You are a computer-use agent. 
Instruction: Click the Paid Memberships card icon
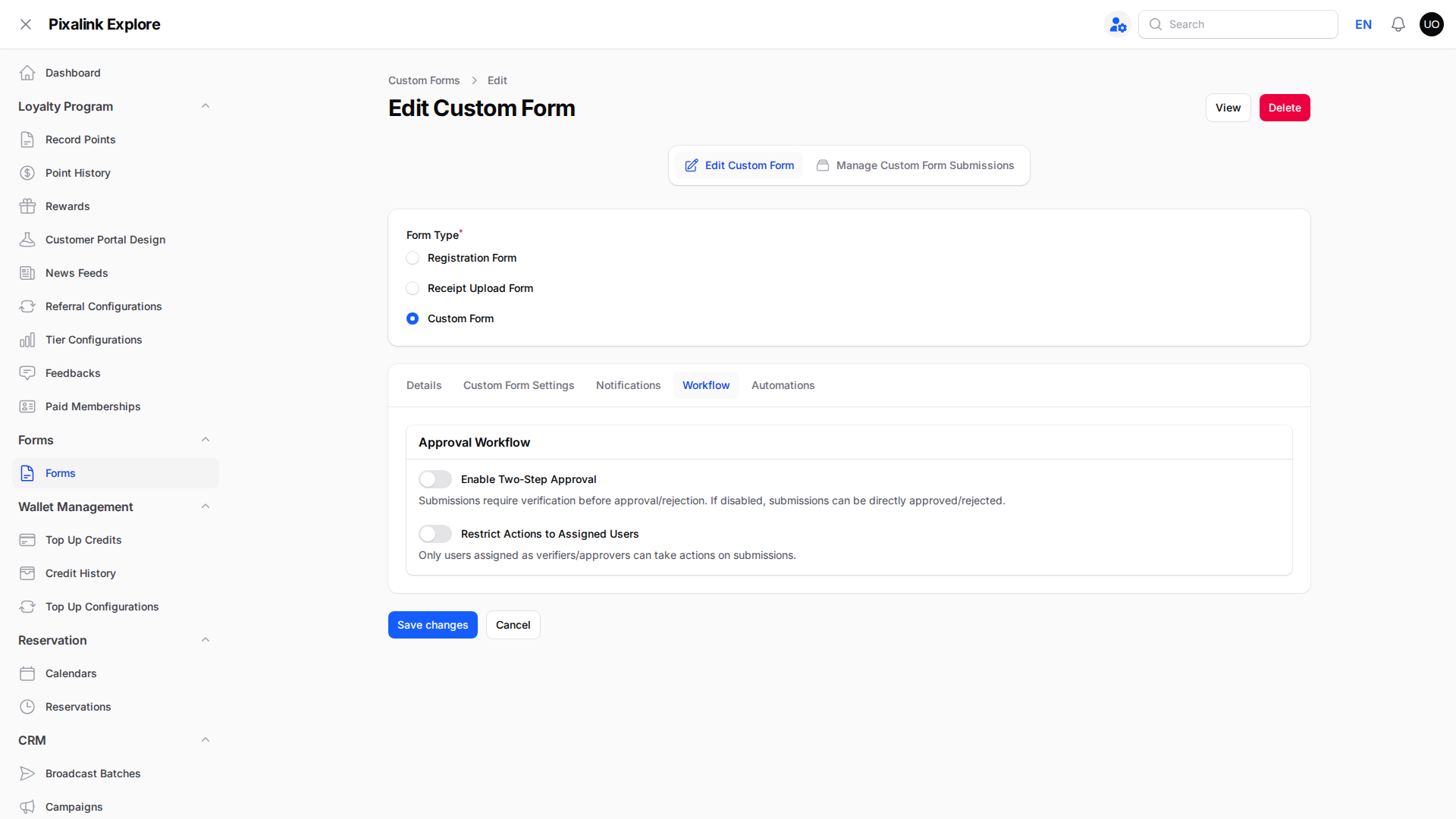tap(27, 406)
